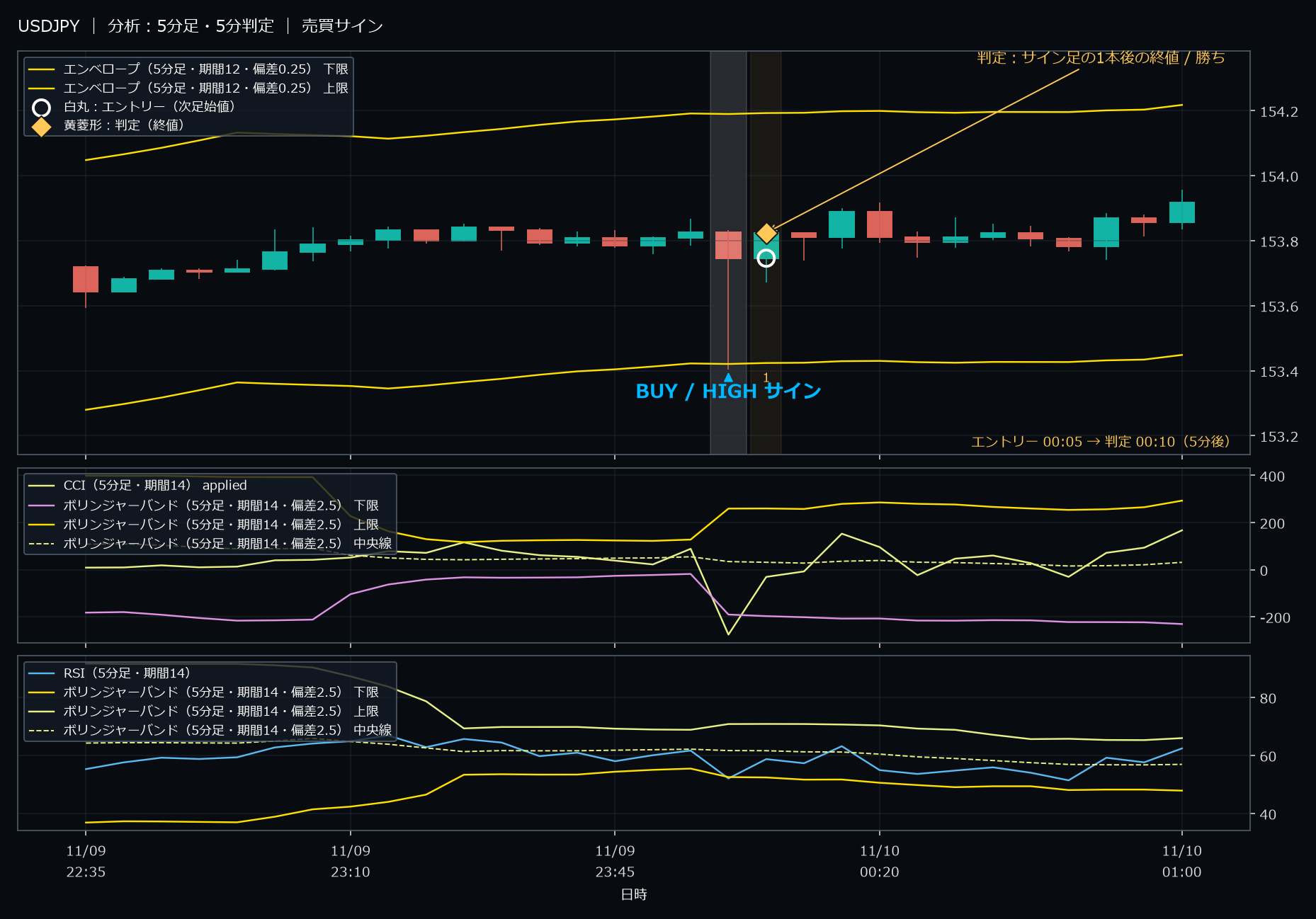Click the 黄菱形：判定（終値） legend label

pyautogui.click(x=124, y=125)
